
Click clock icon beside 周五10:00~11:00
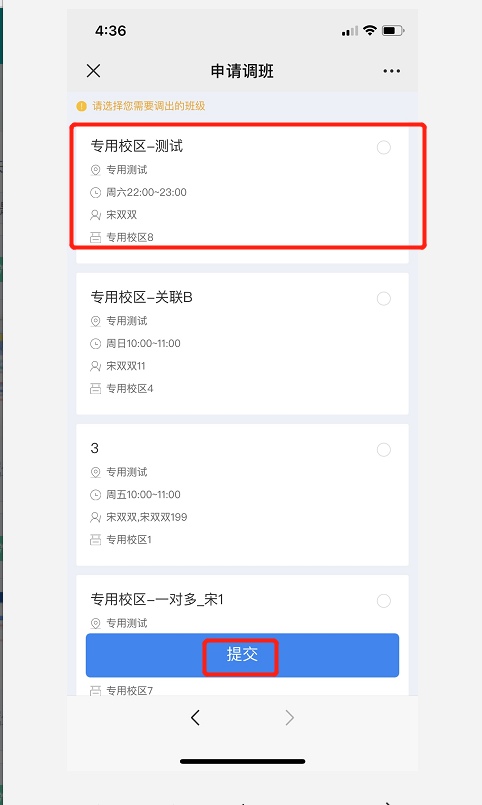pos(95,495)
